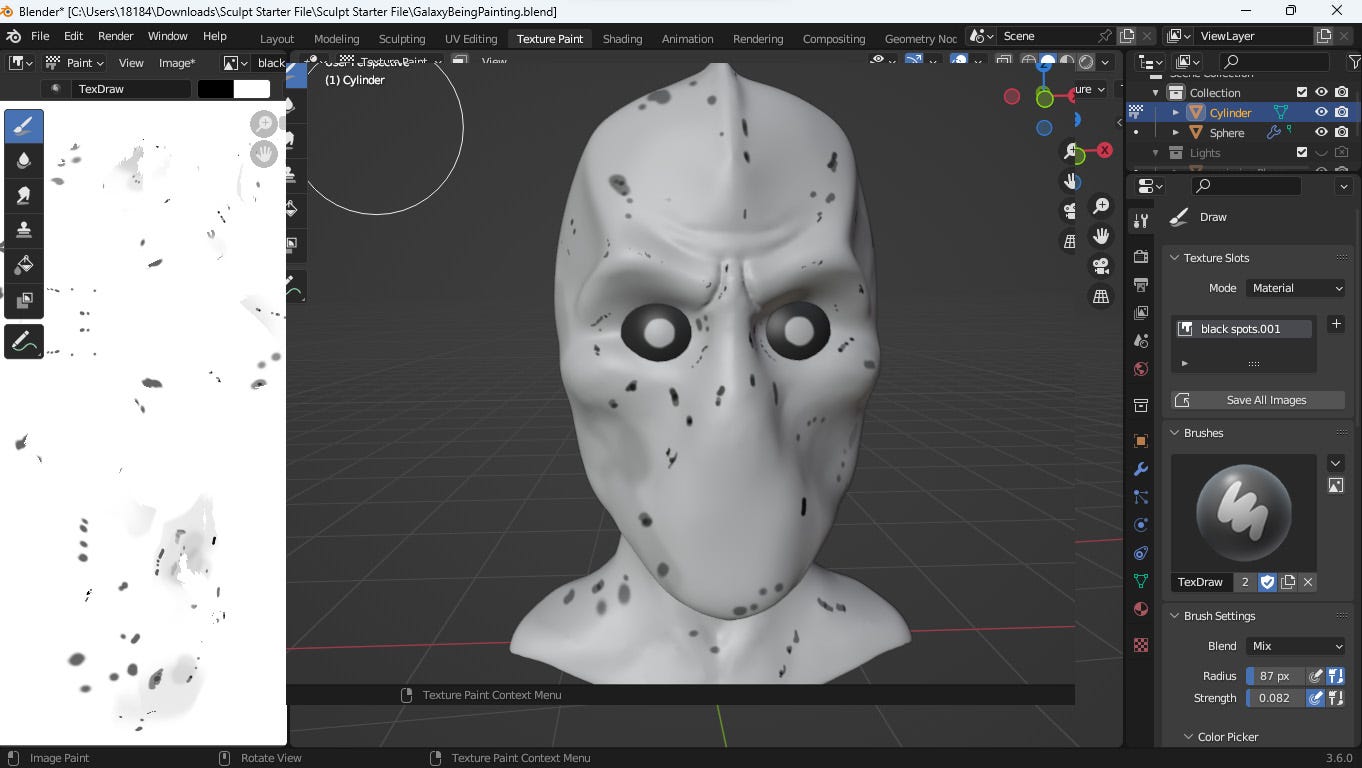Add a new texture slot with plus button
The height and width of the screenshot is (768, 1362).
point(1336,324)
